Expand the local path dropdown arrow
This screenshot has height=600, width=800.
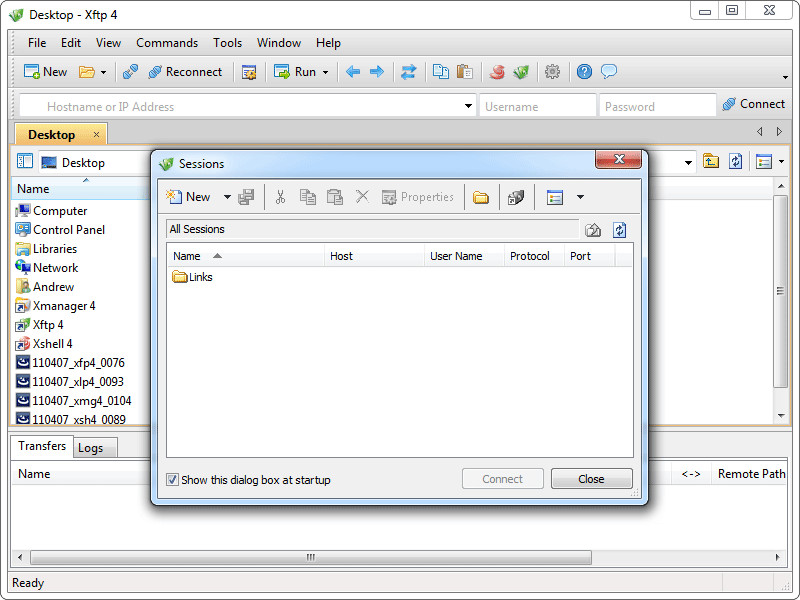688,163
